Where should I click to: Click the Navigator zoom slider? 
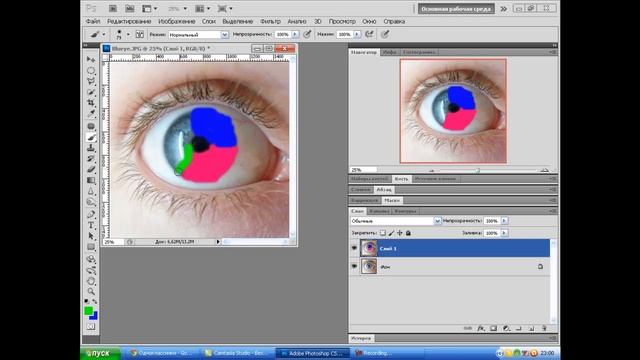[x=477, y=170]
